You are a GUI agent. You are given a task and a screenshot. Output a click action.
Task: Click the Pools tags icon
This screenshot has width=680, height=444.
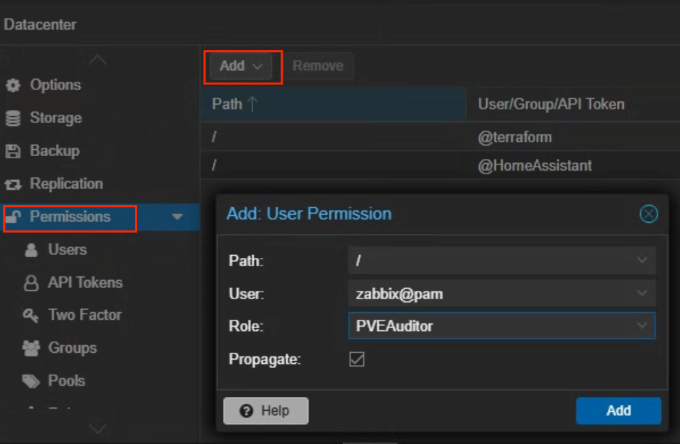click(x=31, y=381)
